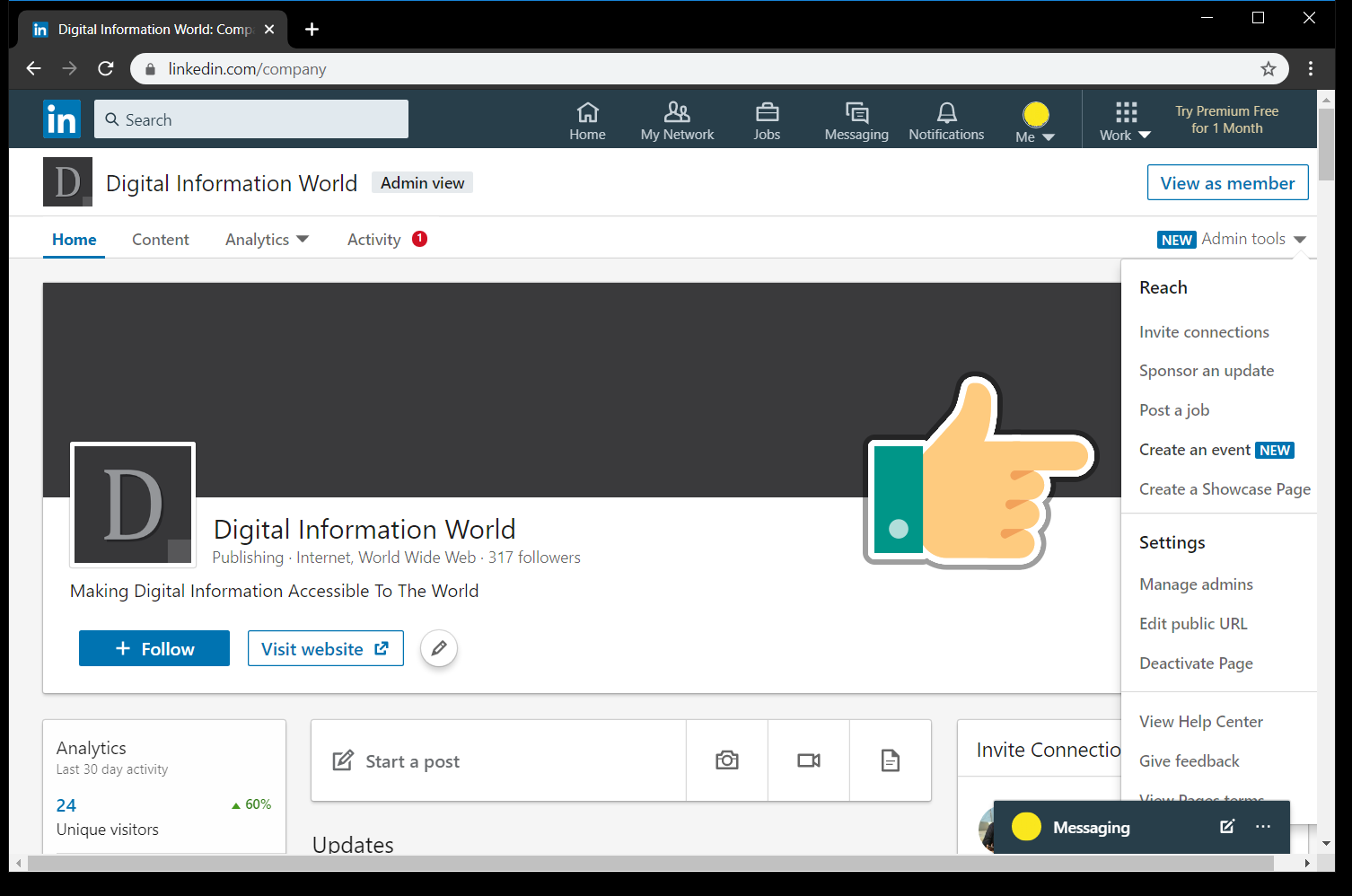The height and width of the screenshot is (896, 1352).
Task: Click the 317 followers text
Action: [534, 558]
